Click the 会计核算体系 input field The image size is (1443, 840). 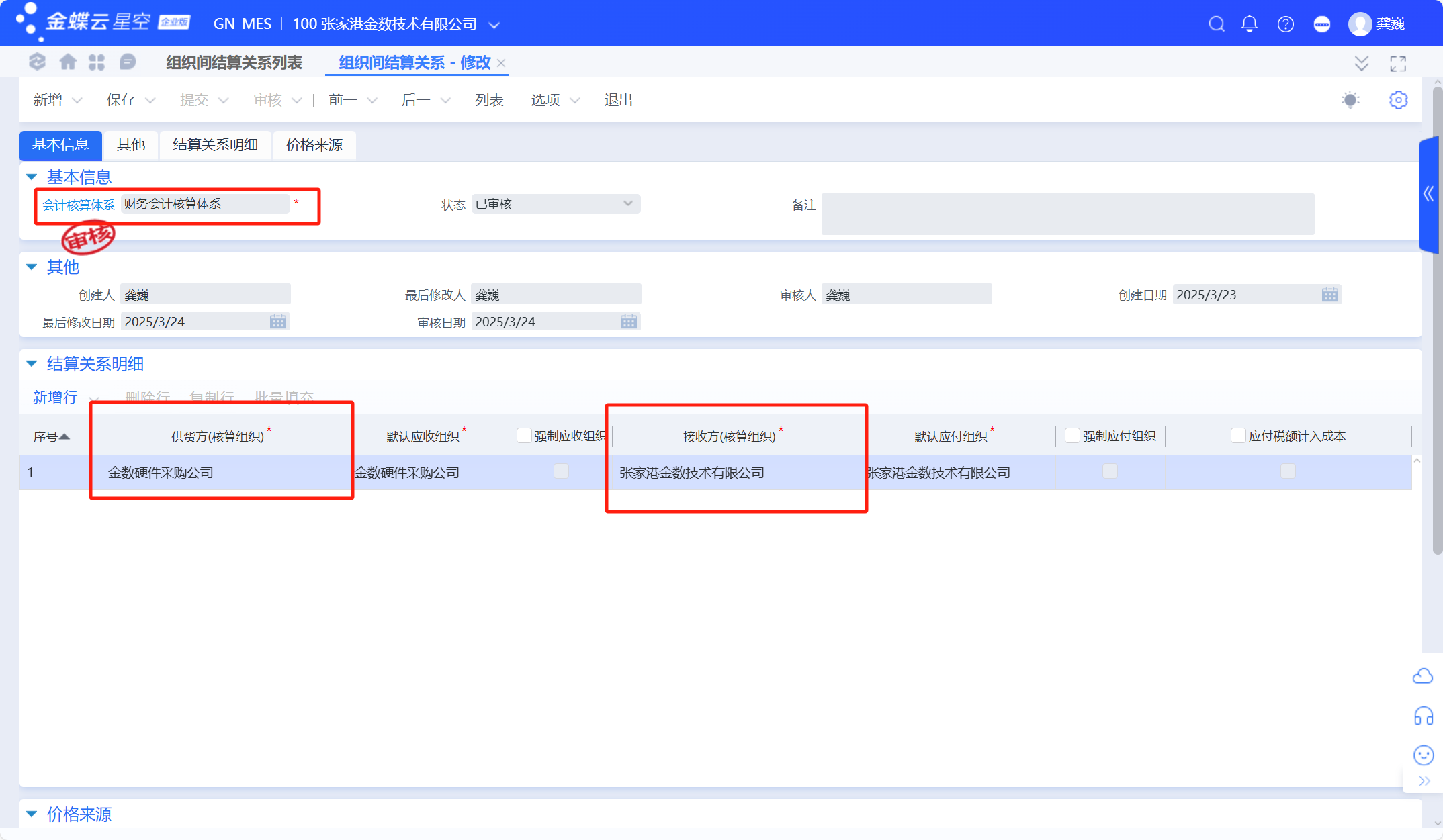click(205, 204)
